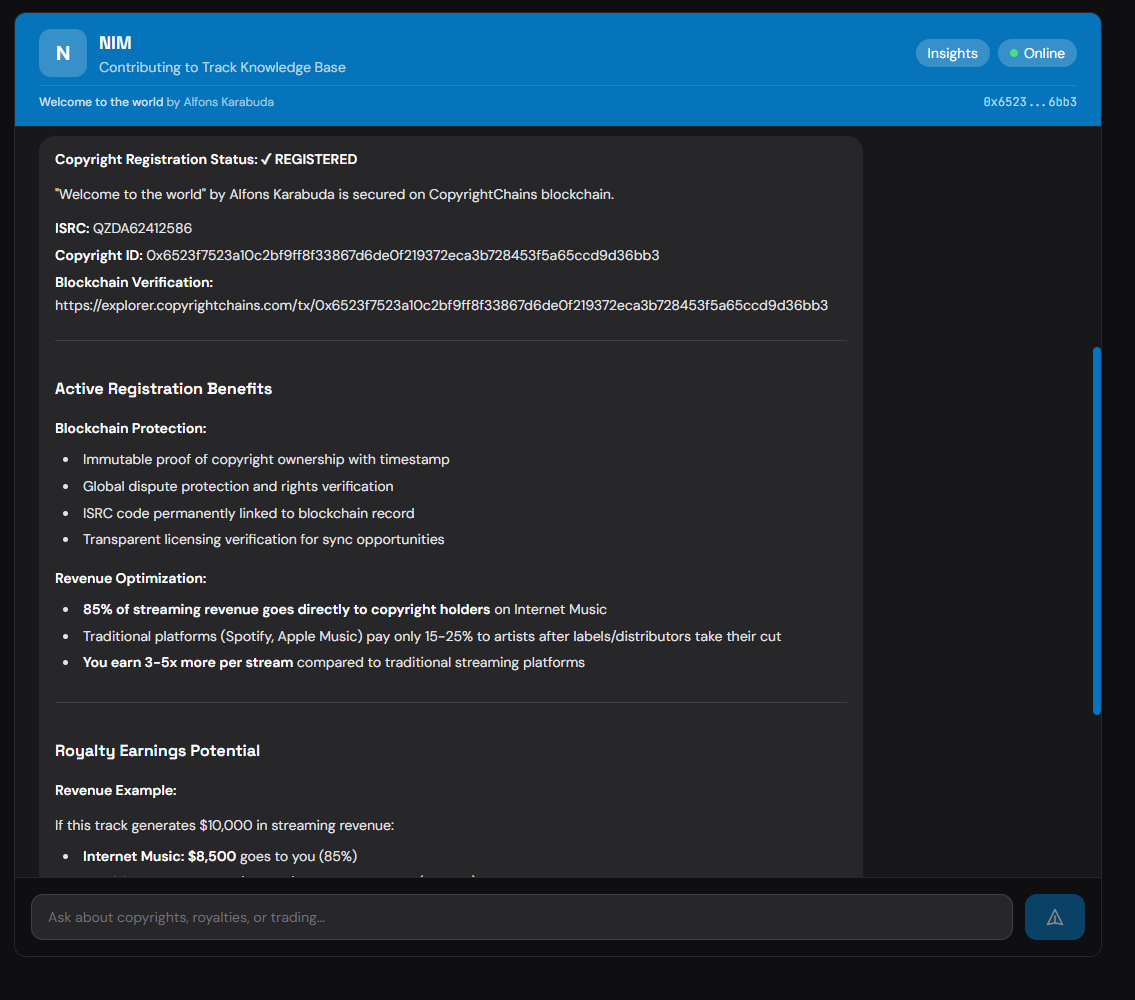Click the ISRC code QZDA62412586
Screen dimensions: 1135x1000
click(142, 228)
